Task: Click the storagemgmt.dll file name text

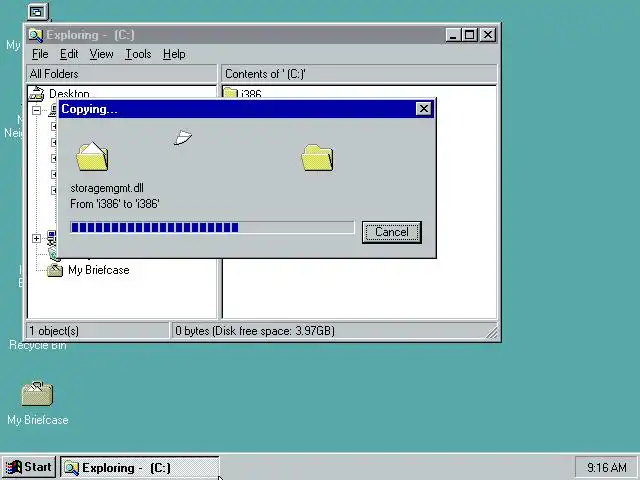Action: coord(107,188)
